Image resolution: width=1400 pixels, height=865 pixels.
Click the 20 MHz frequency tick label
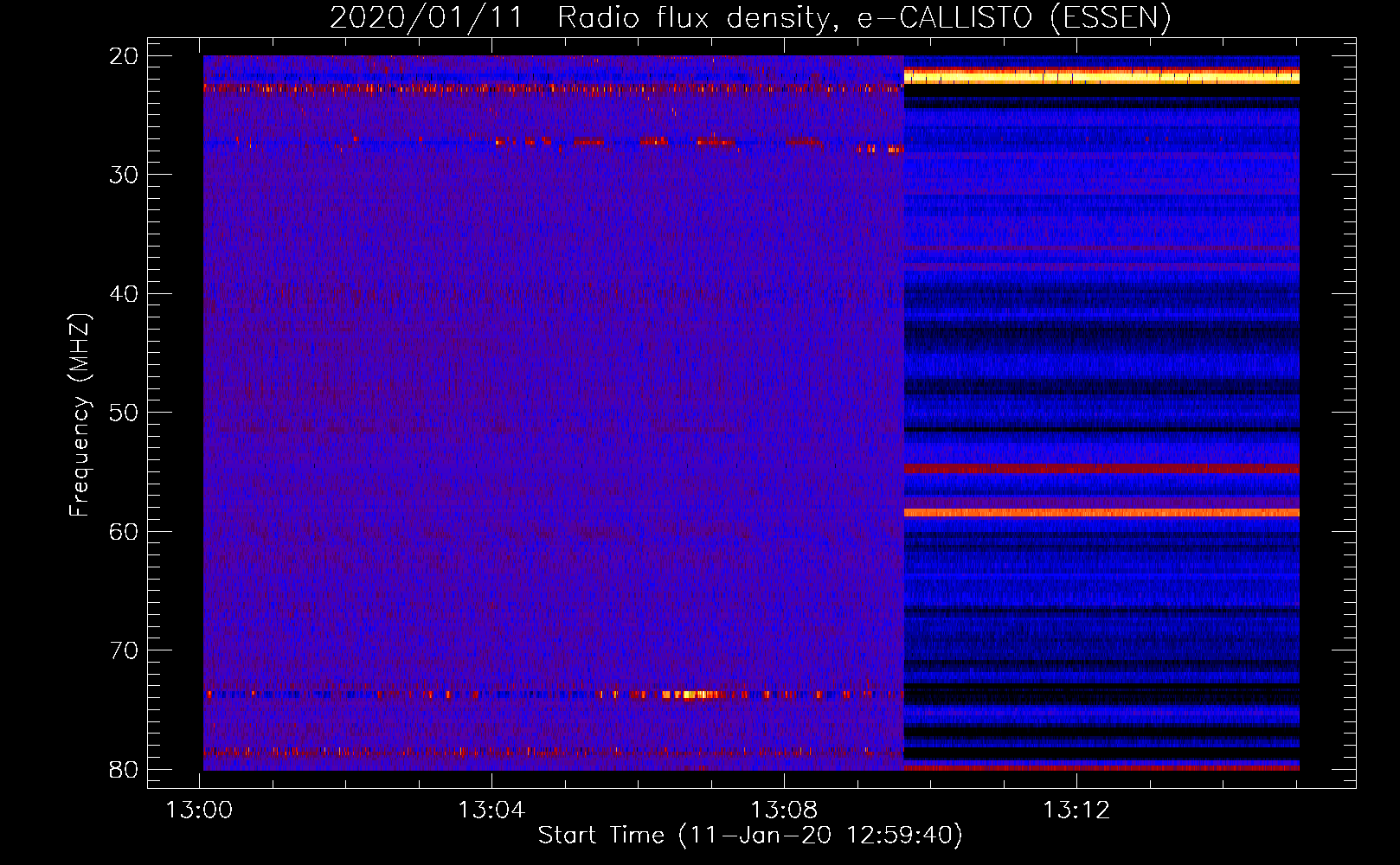click(x=124, y=56)
